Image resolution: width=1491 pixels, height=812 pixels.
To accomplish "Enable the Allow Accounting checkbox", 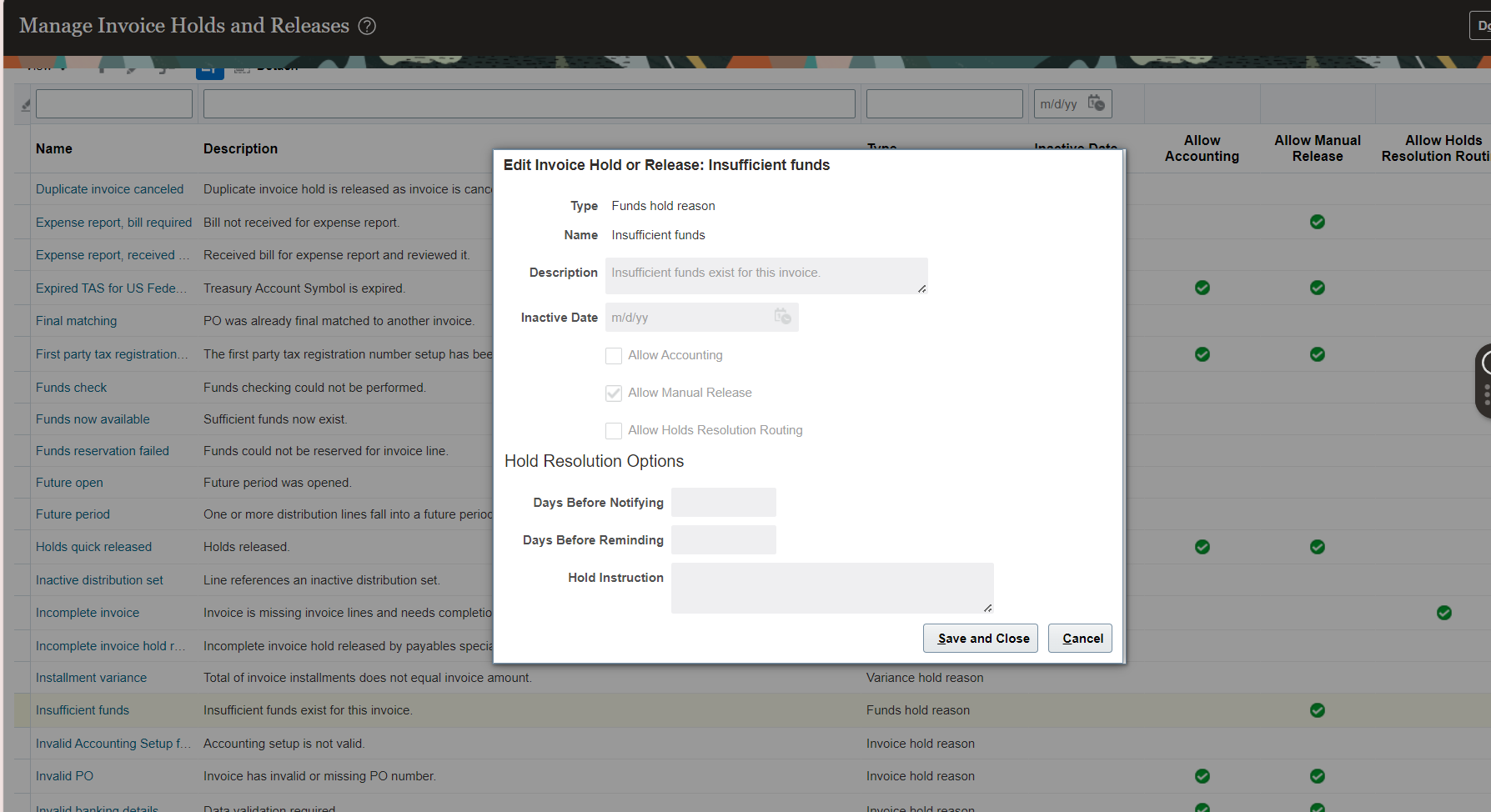I will tap(614, 355).
